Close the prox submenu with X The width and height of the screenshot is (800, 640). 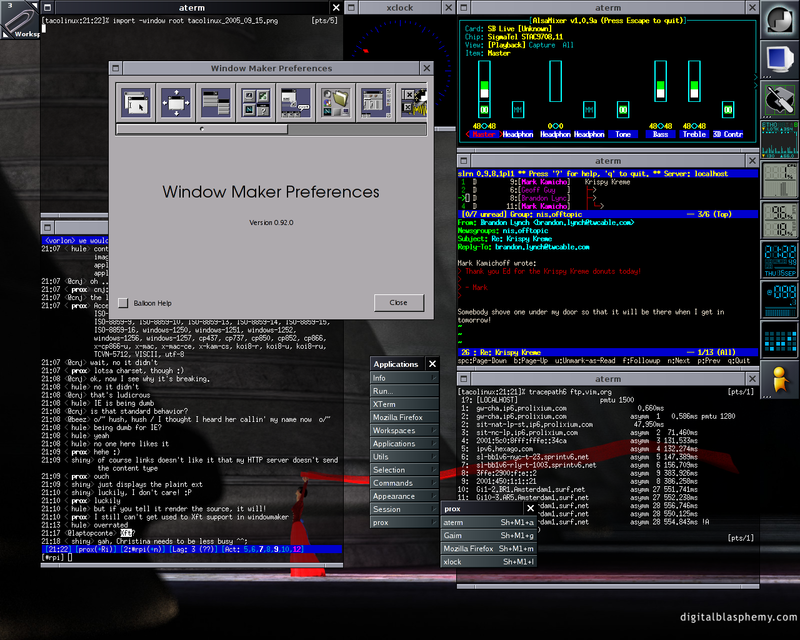pos(530,508)
